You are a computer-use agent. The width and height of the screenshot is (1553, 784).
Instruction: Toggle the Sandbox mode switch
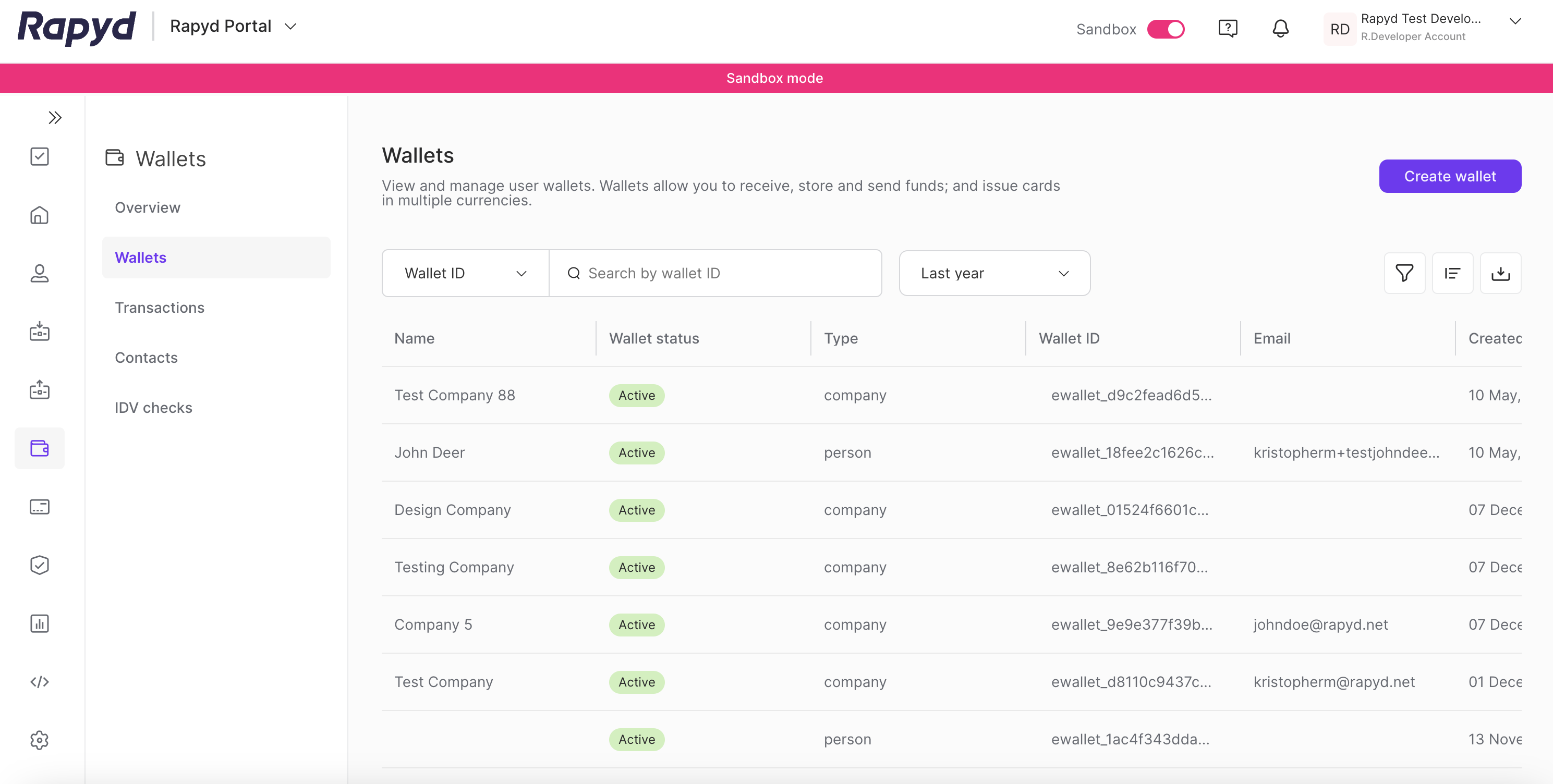coord(1166,29)
